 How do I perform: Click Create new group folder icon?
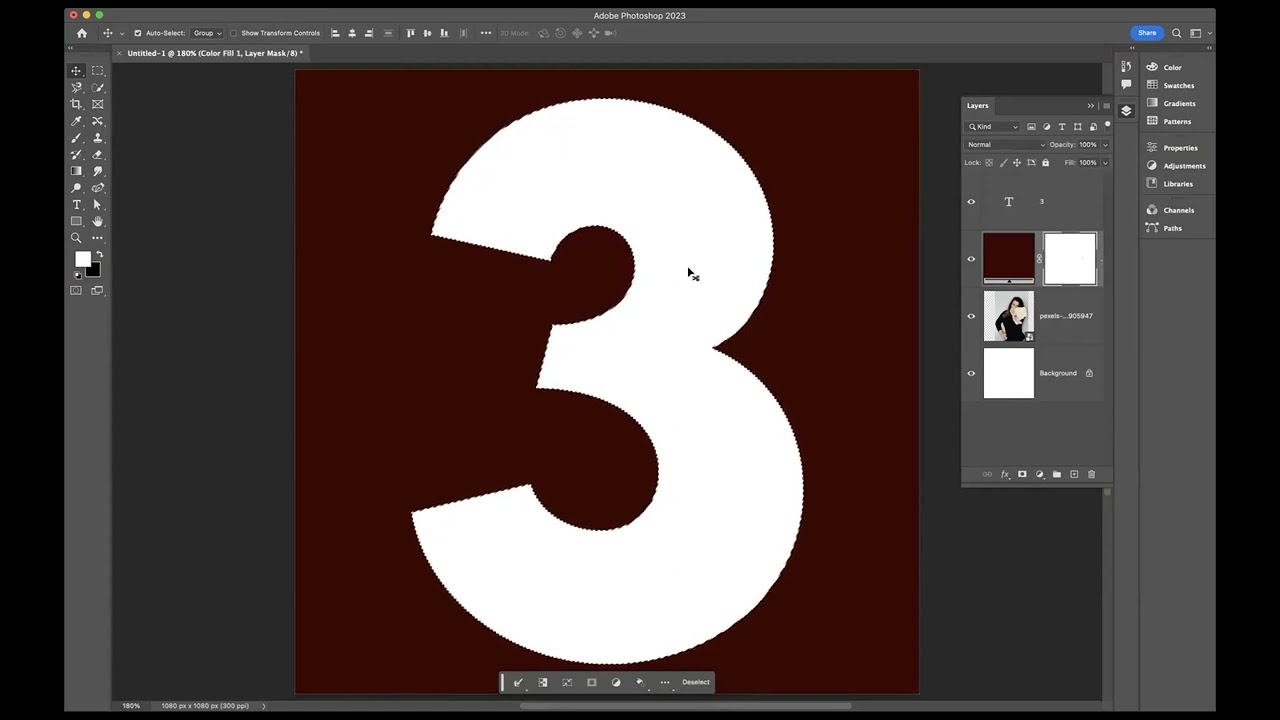[x=1057, y=474]
